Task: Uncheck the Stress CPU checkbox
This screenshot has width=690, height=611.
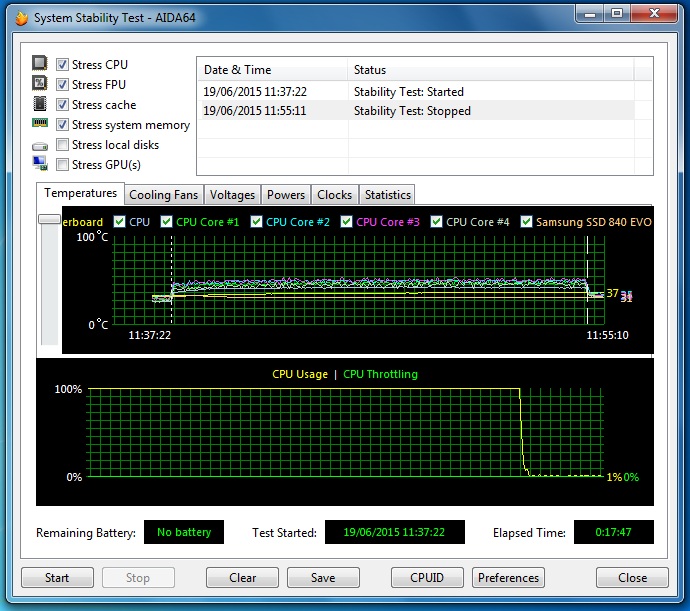Action: [63, 65]
